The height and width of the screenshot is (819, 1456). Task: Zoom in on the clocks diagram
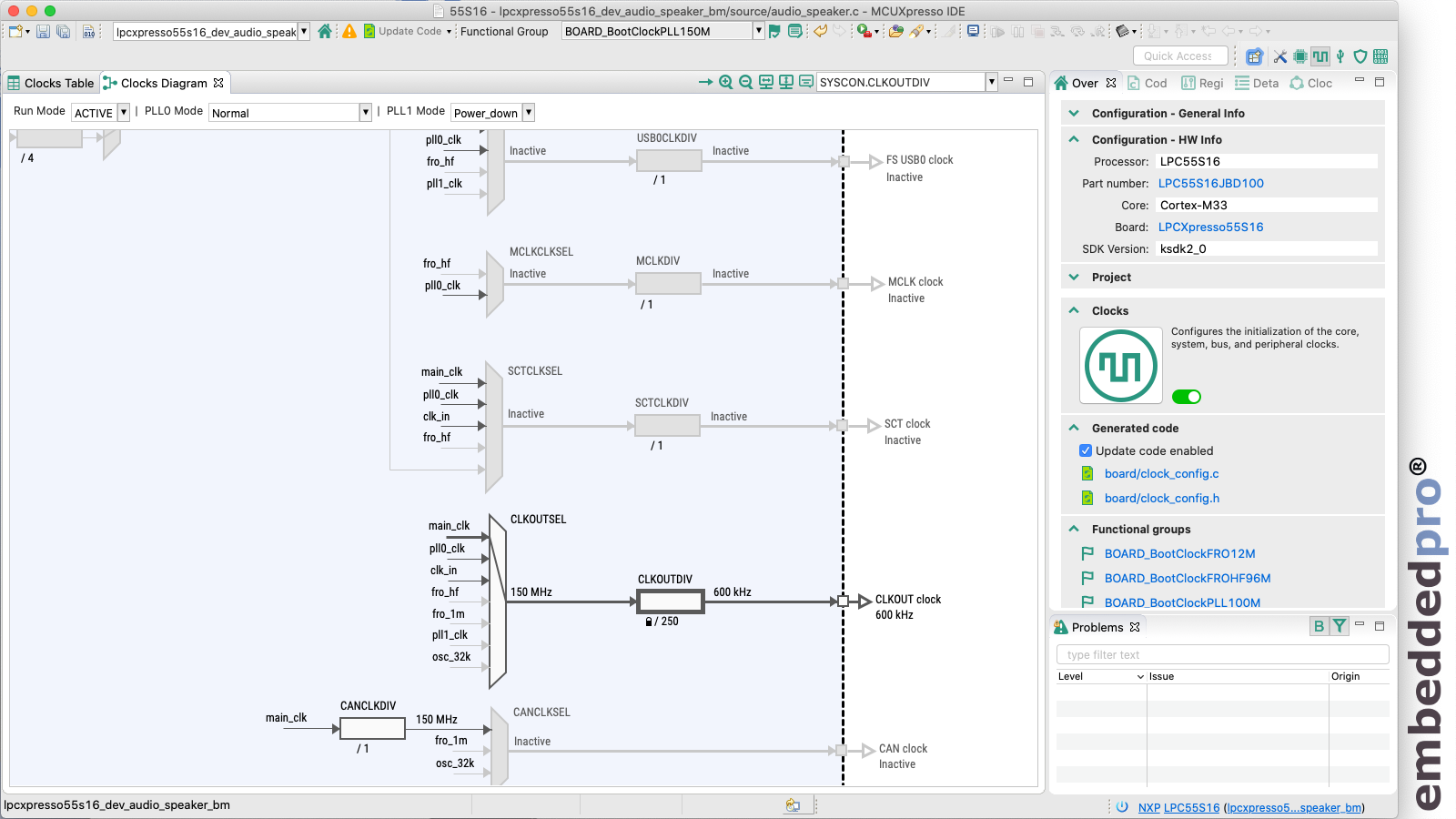click(x=725, y=82)
